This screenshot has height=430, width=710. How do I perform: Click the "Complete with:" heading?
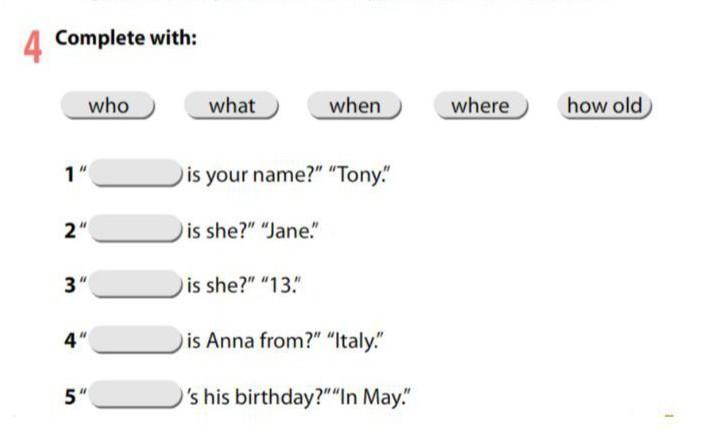tap(126, 38)
